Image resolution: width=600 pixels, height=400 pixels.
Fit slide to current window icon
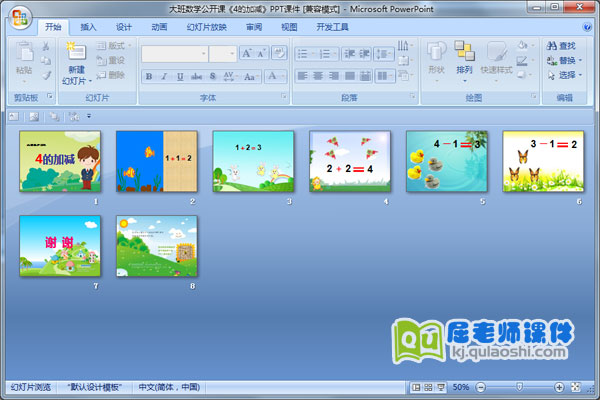pyautogui.click(x=576, y=387)
